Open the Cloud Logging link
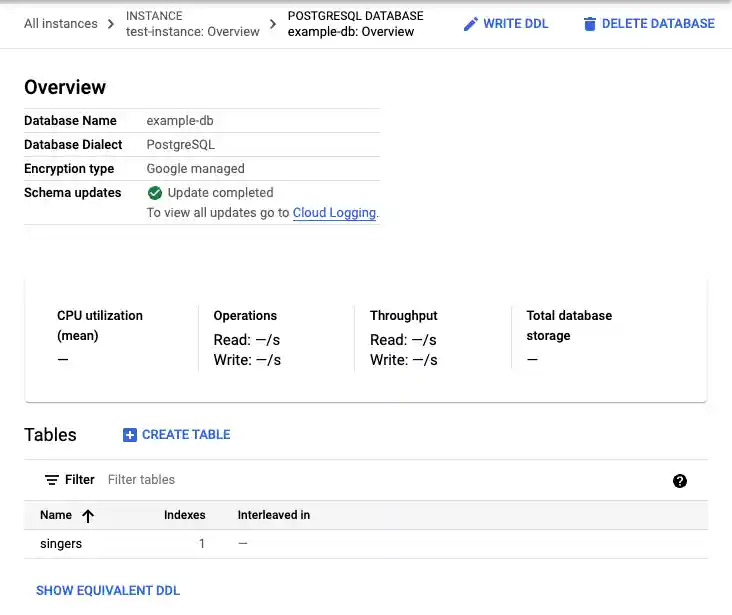 coord(334,213)
